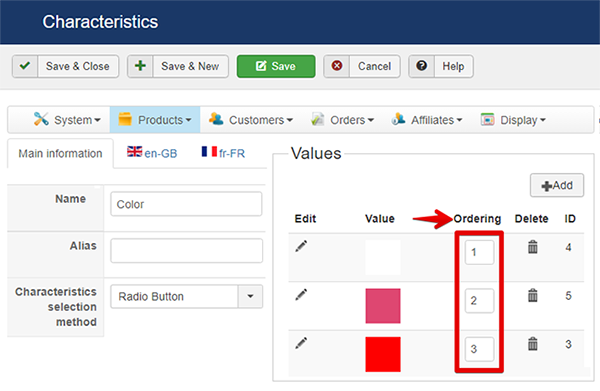
Task: Click pencil edit icon for white value
Action: click(x=301, y=246)
